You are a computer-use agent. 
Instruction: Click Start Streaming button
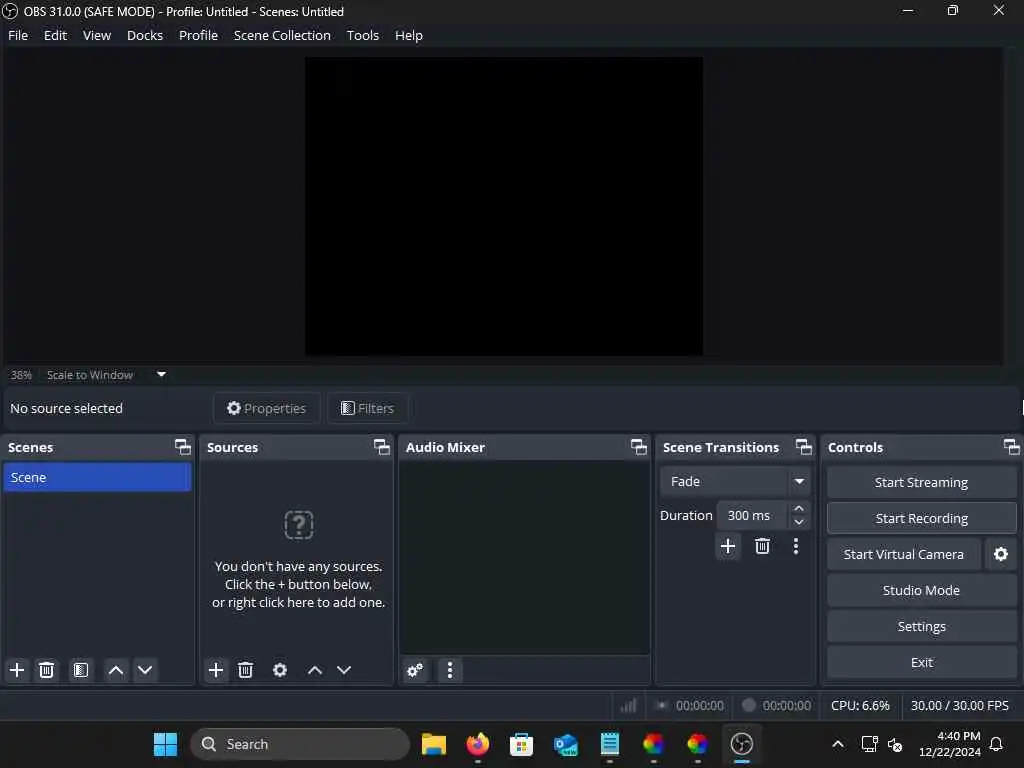point(921,483)
